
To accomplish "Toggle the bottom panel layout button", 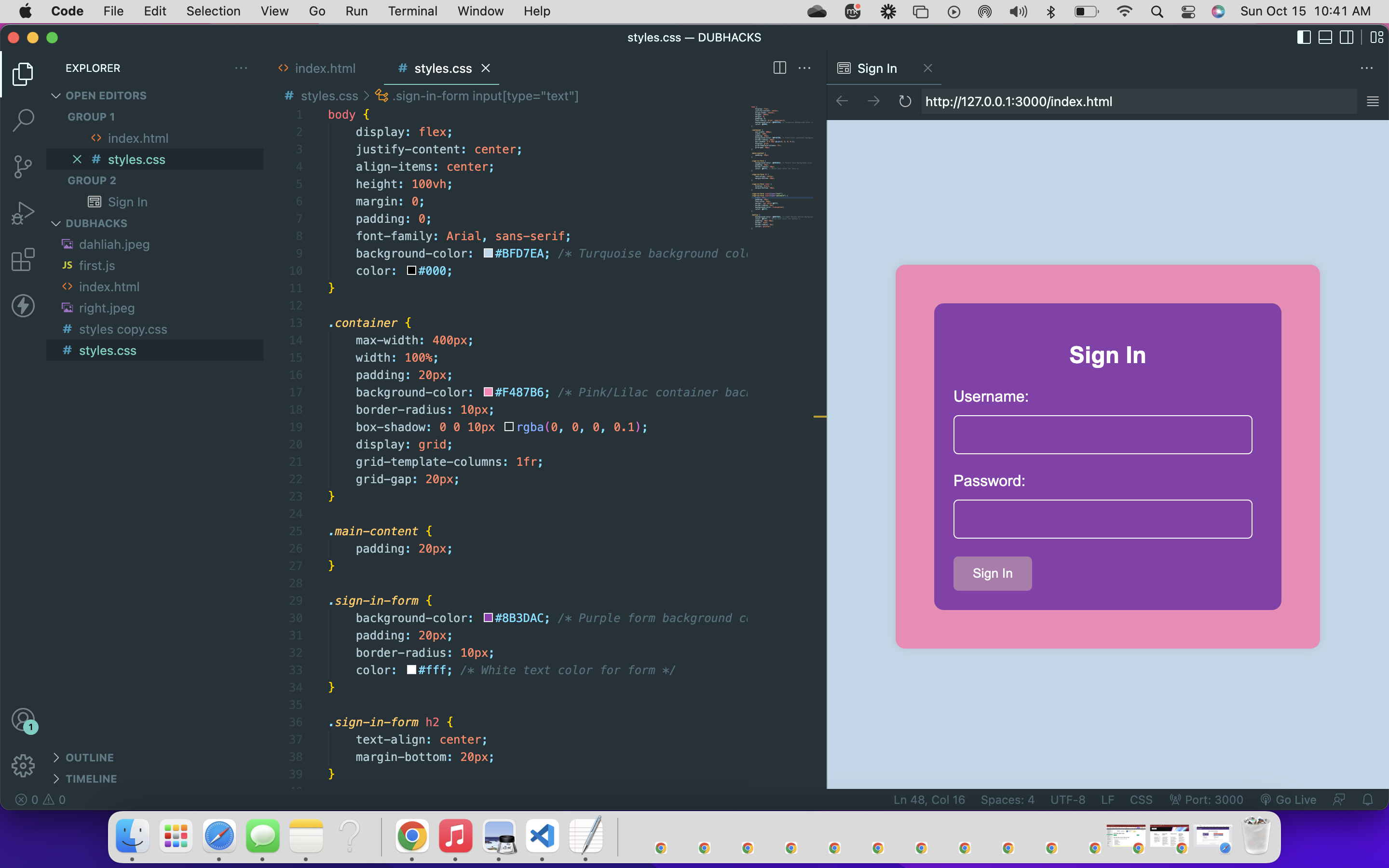I will click(x=1325, y=37).
